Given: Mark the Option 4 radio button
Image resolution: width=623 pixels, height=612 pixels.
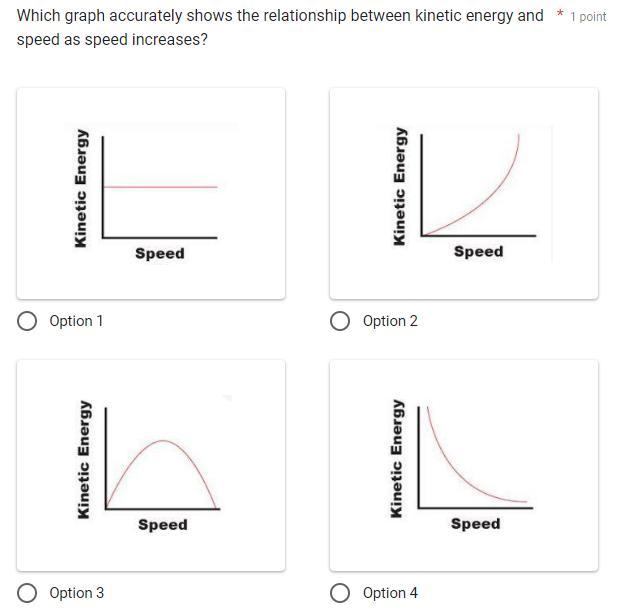Looking at the screenshot, I should click(340, 593).
